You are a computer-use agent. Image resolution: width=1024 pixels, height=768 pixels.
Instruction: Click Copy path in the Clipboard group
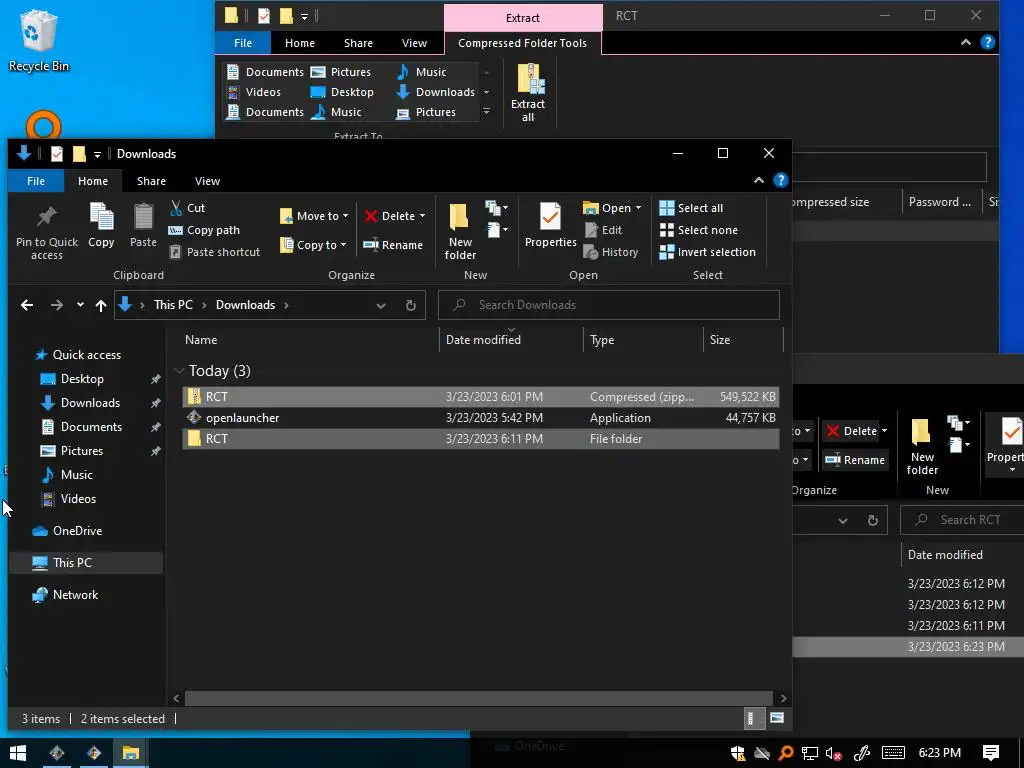[x=204, y=230]
